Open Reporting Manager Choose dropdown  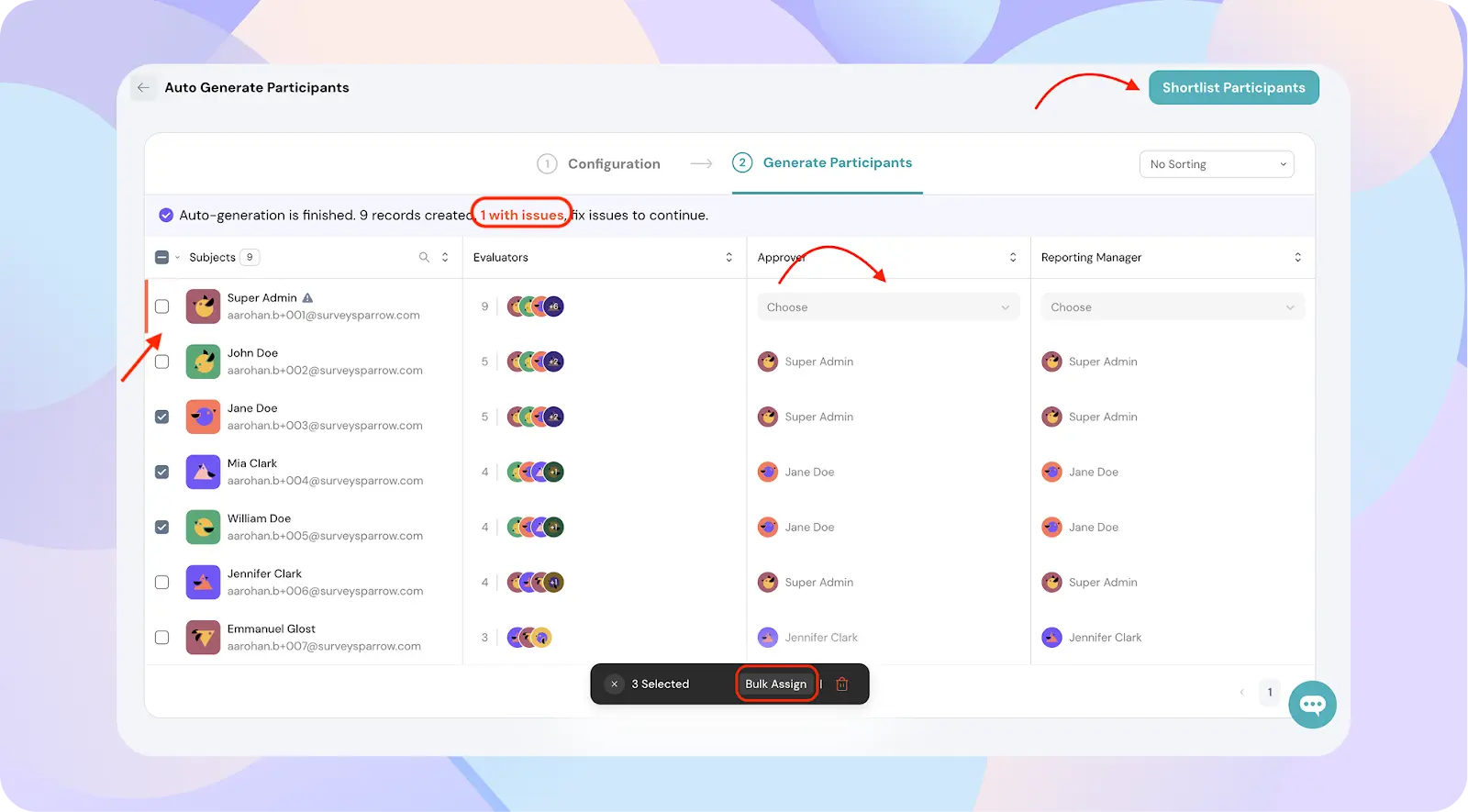coord(1172,307)
